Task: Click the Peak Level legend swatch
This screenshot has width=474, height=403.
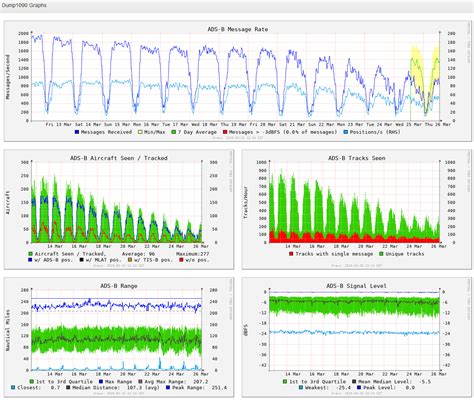Action: [359, 388]
